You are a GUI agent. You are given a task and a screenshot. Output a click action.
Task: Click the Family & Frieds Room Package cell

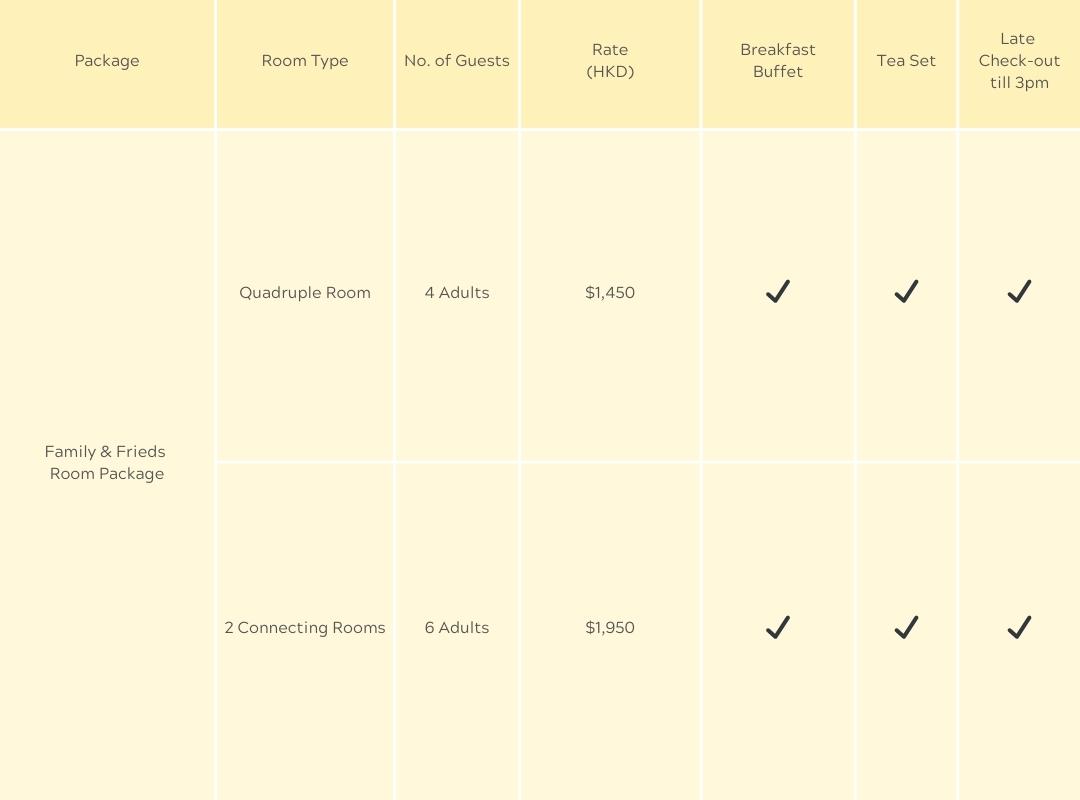pos(106,463)
